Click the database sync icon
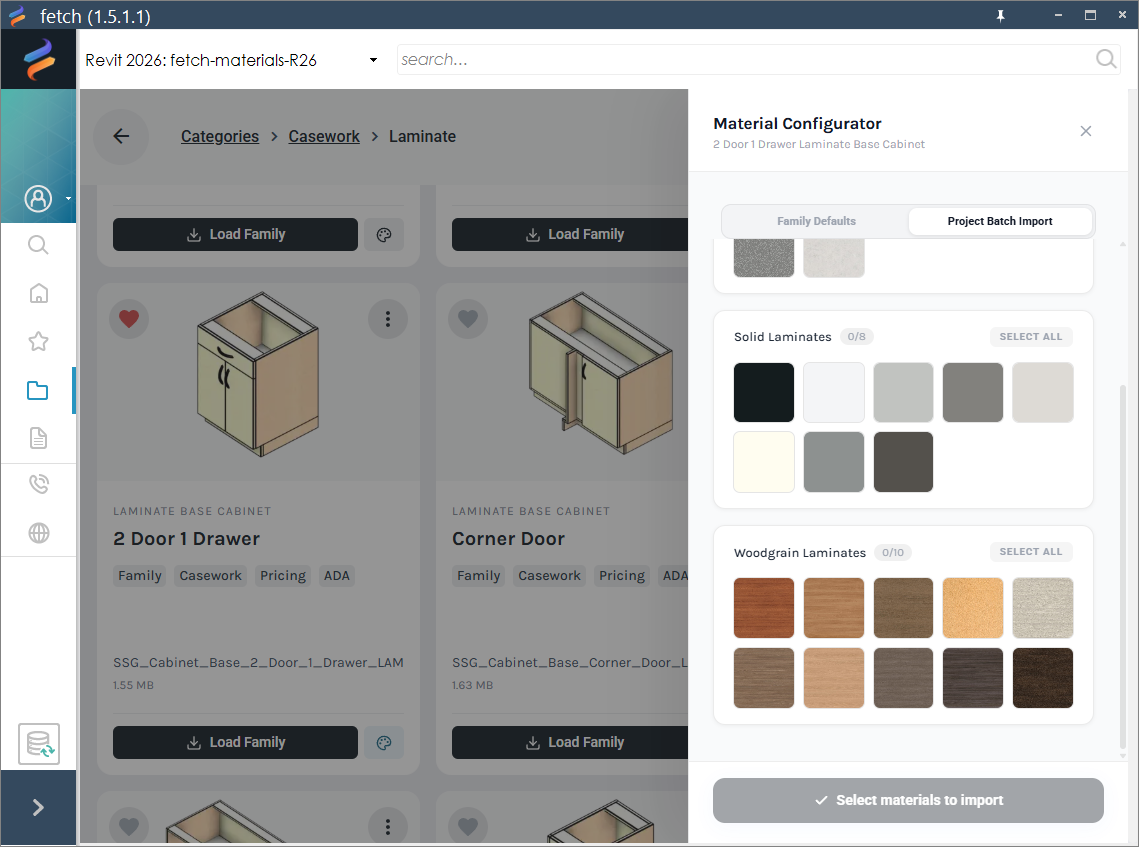1139x847 pixels. click(x=39, y=744)
